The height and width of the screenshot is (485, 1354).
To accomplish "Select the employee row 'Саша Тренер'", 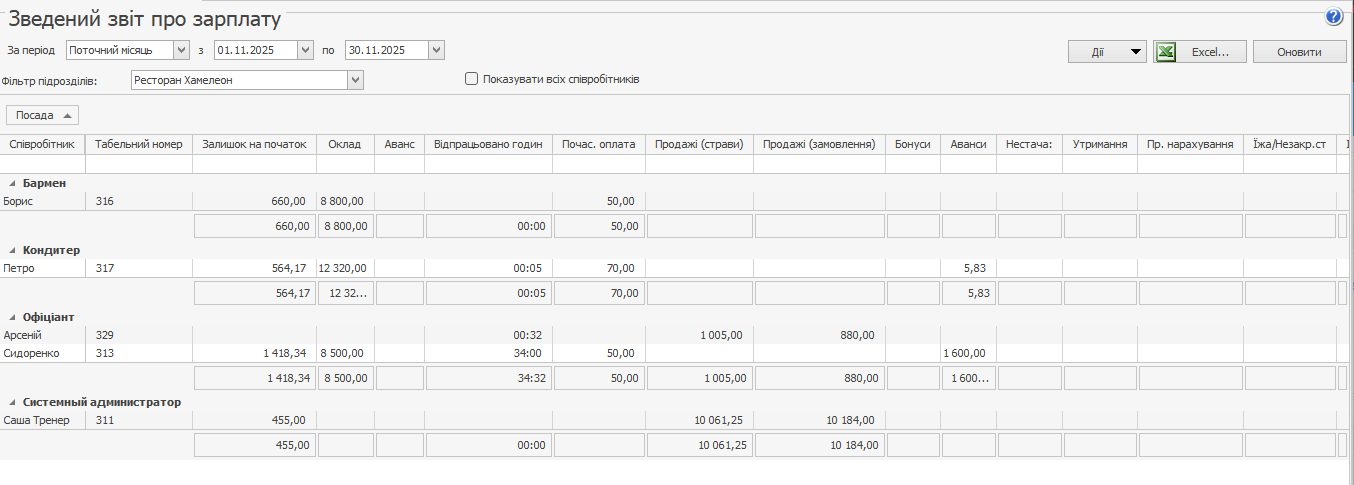I will [x=37, y=420].
